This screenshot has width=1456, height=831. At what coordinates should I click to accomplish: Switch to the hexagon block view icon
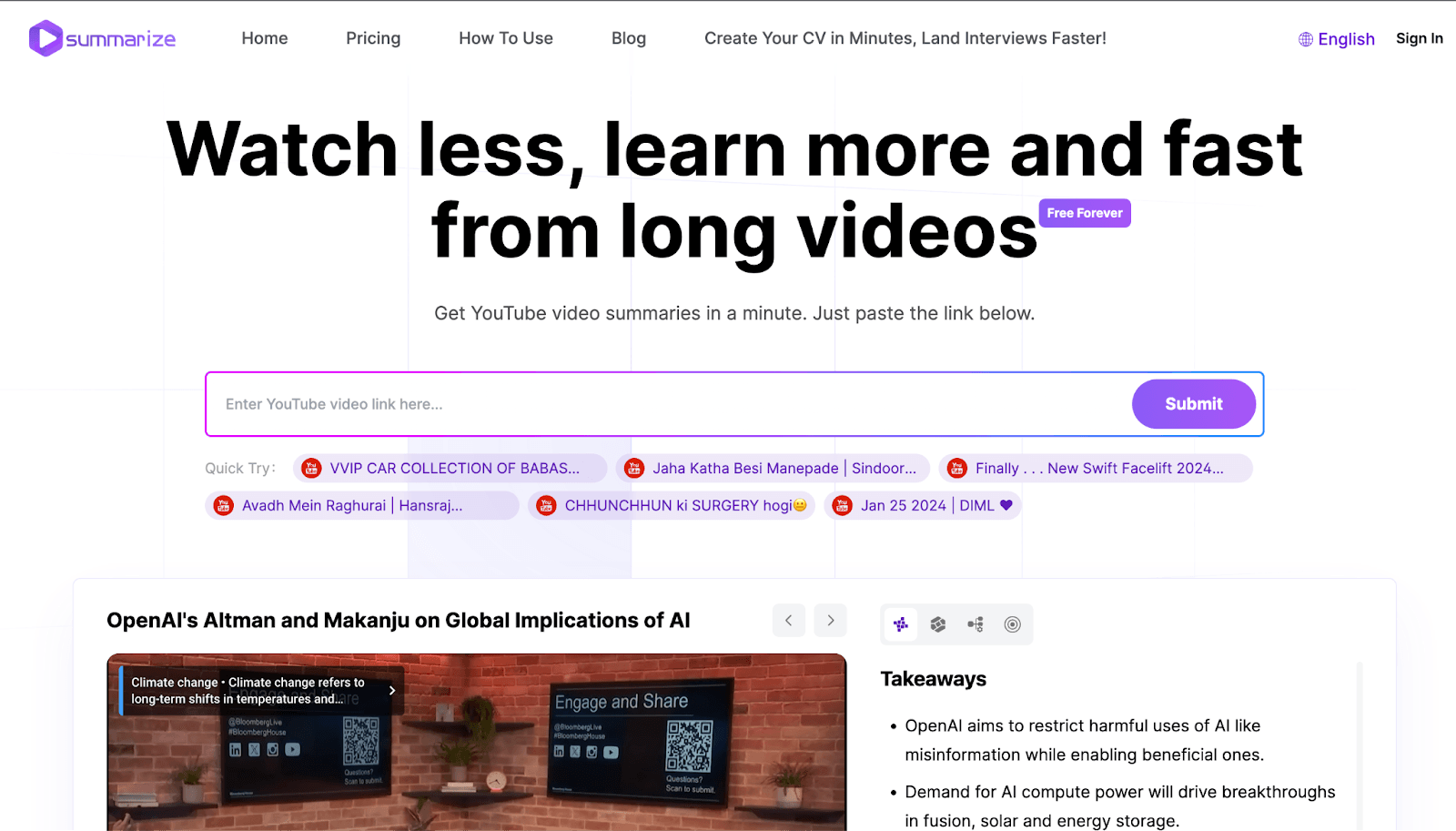(x=938, y=624)
